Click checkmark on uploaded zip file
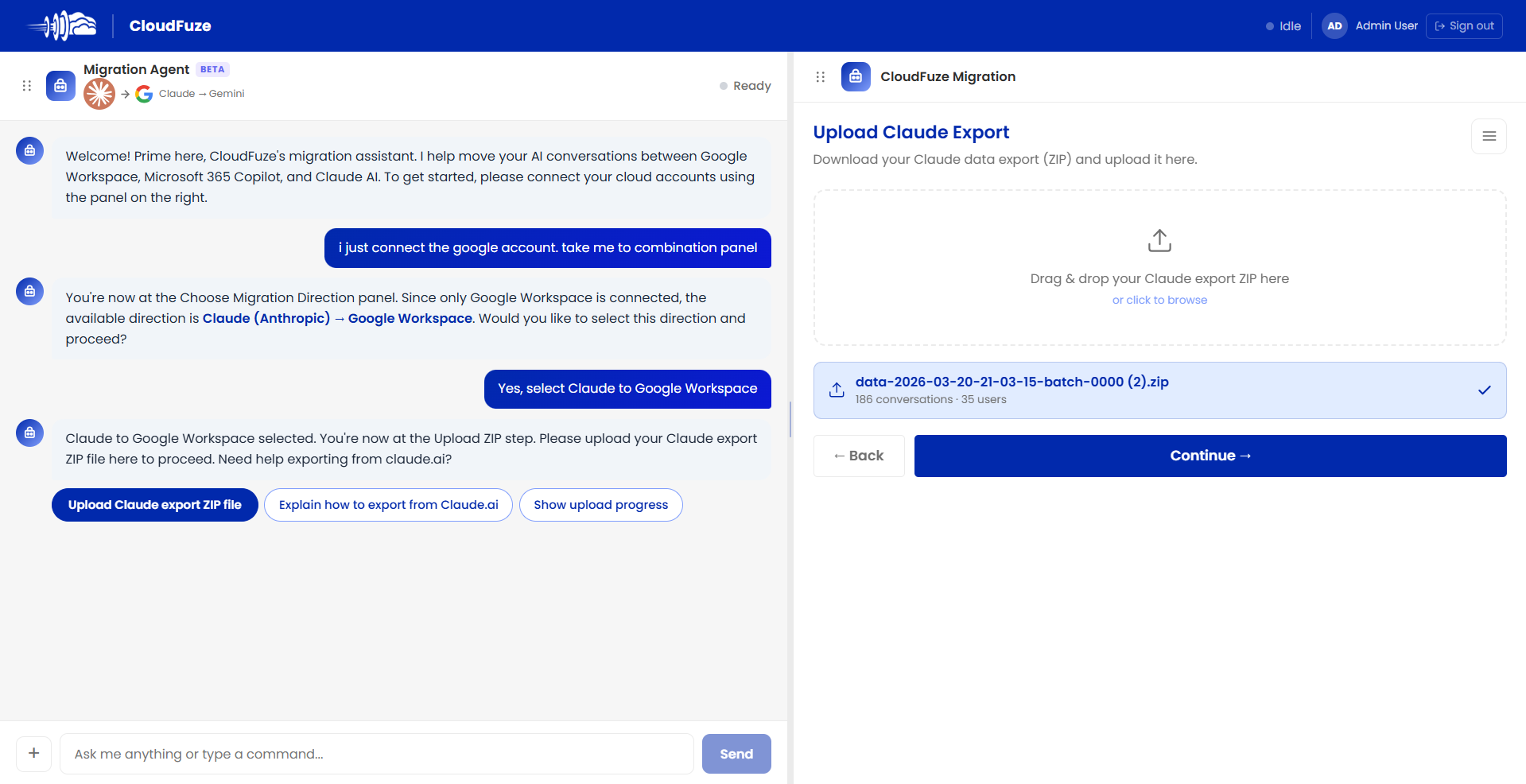 point(1484,390)
